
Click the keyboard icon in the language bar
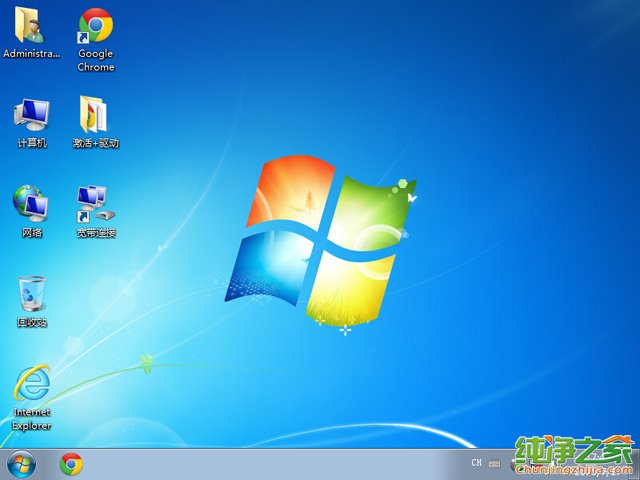494,463
